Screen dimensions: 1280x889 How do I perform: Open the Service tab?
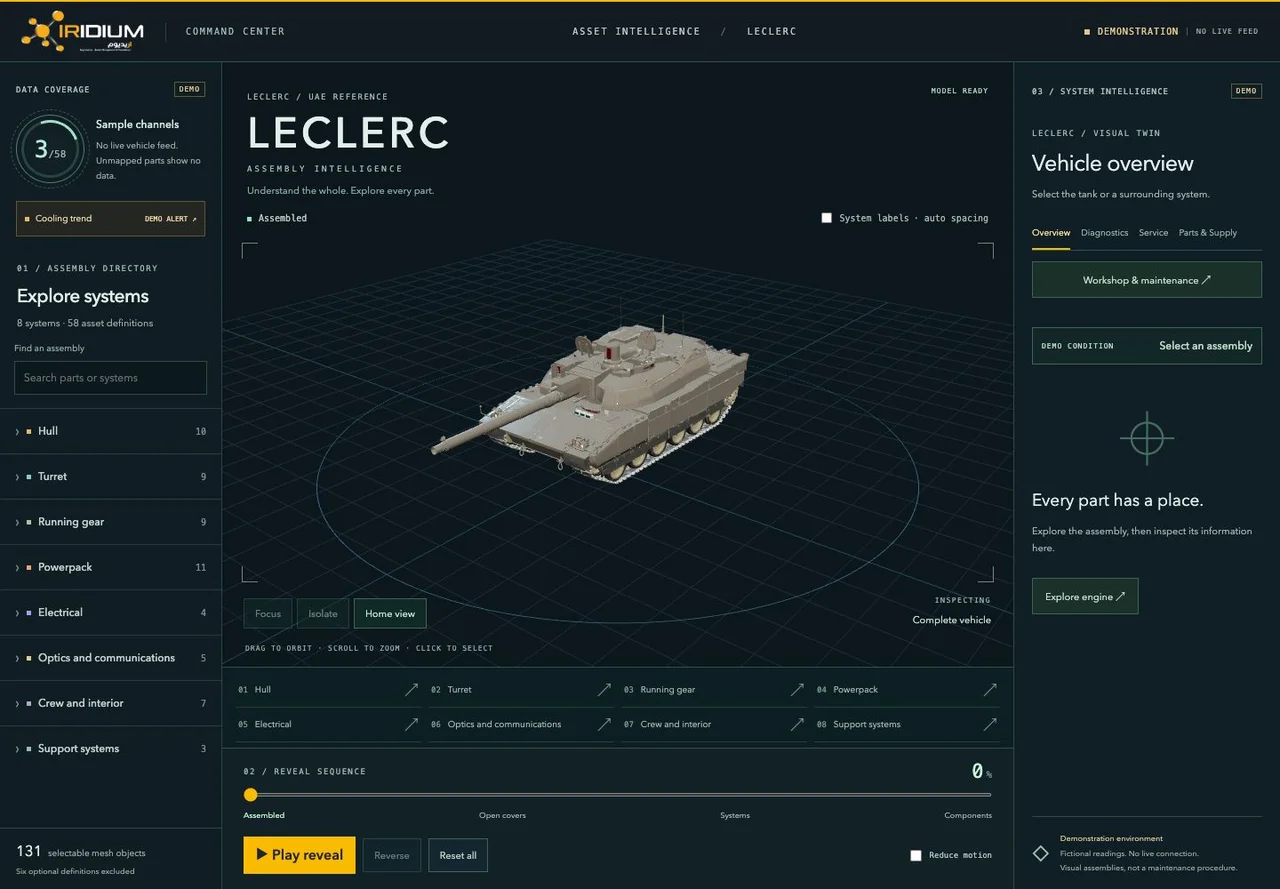1153,233
